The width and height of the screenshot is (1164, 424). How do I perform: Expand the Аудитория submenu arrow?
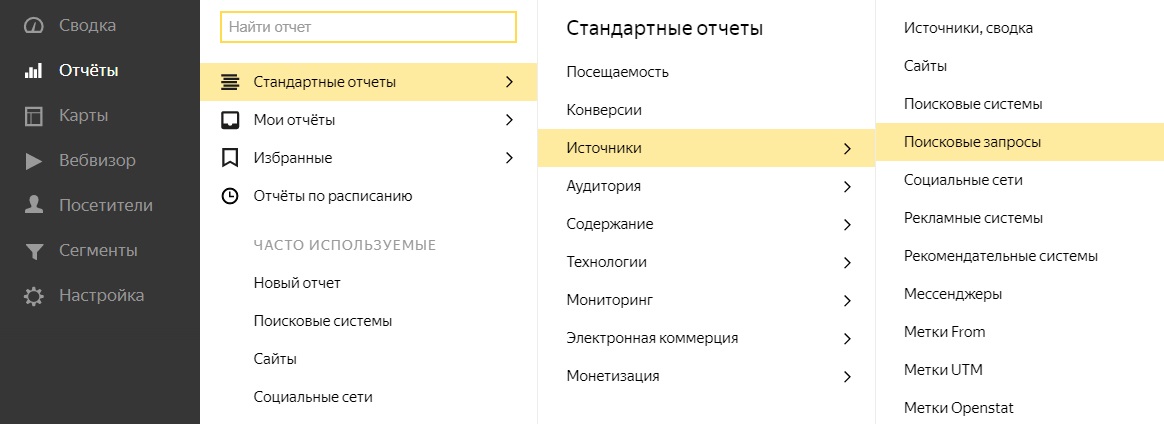[x=847, y=187]
